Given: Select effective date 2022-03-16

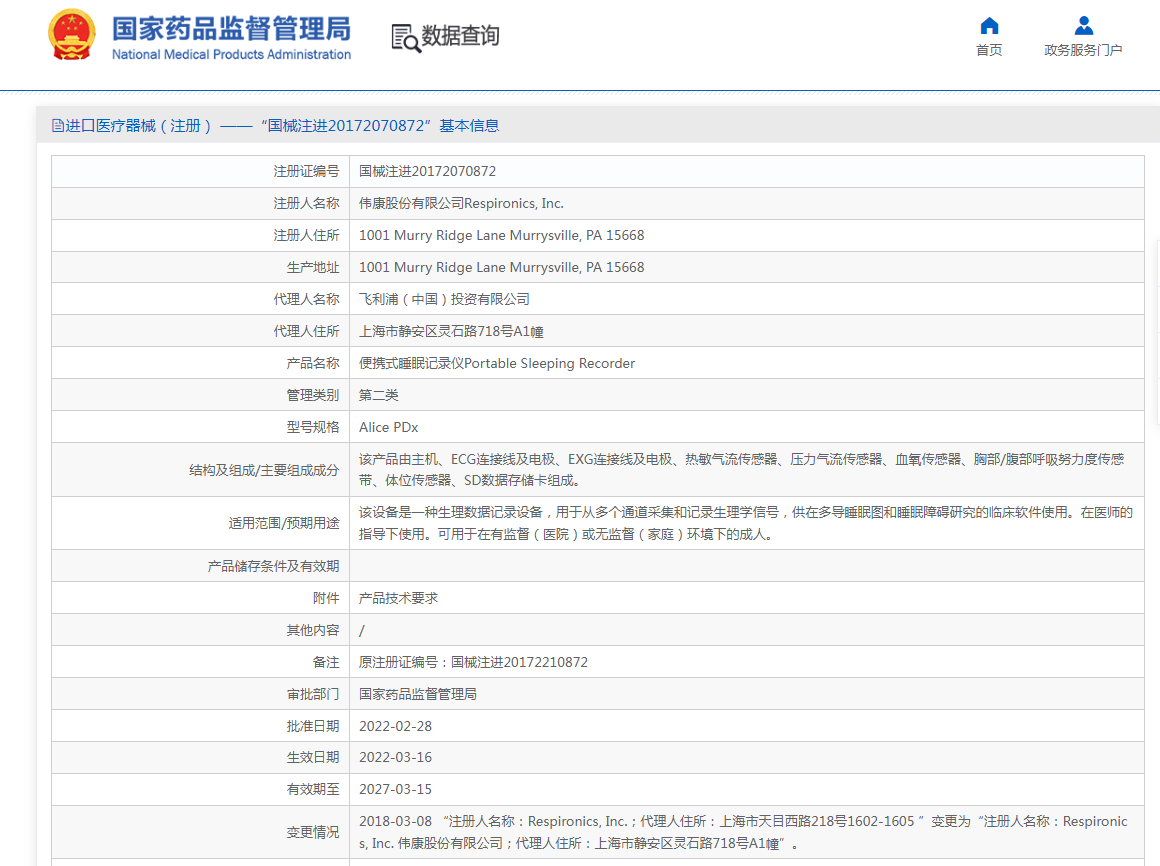Looking at the screenshot, I should (x=395, y=757).
